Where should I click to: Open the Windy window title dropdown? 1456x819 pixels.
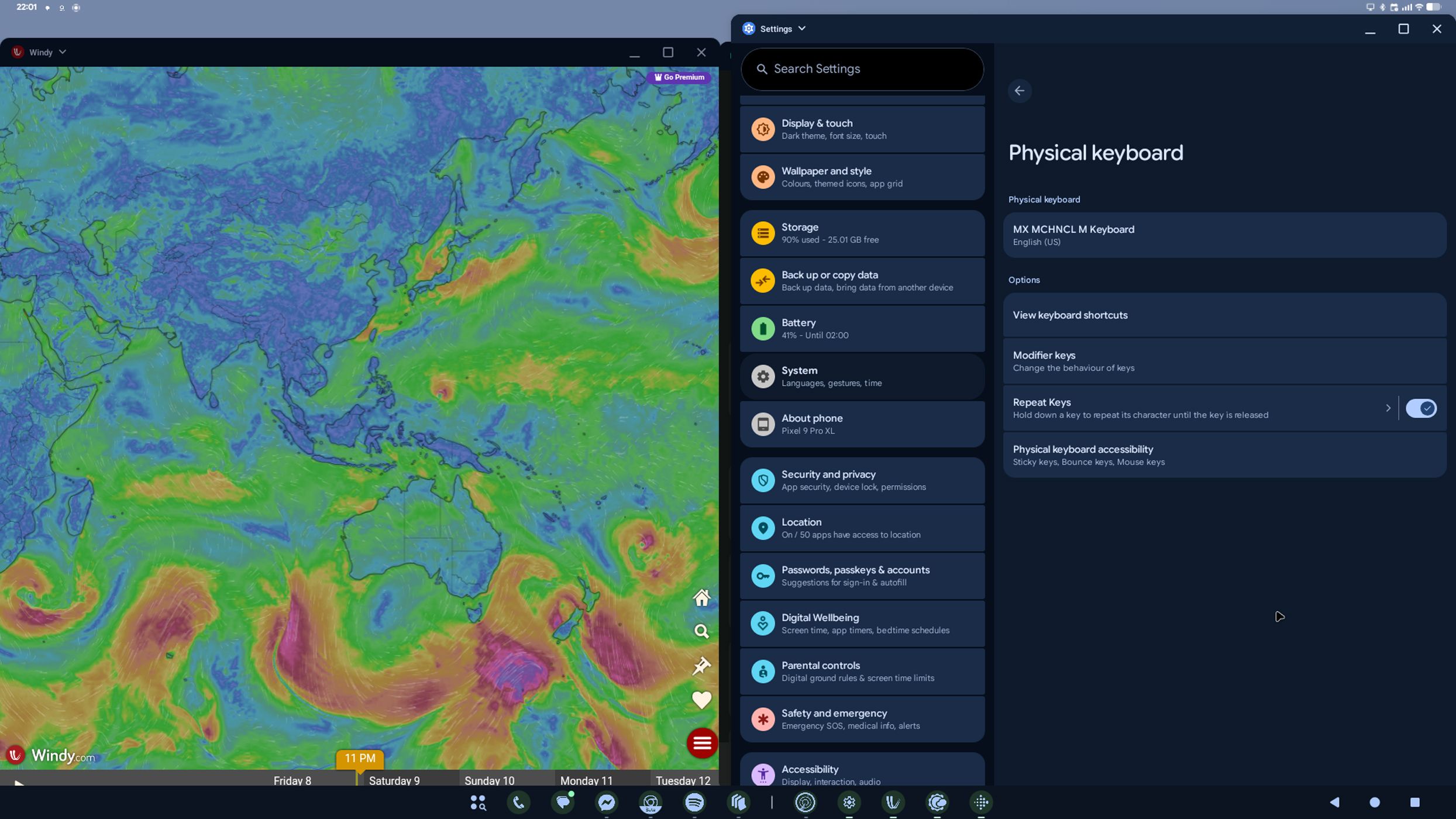pyautogui.click(x=63, y=52)
